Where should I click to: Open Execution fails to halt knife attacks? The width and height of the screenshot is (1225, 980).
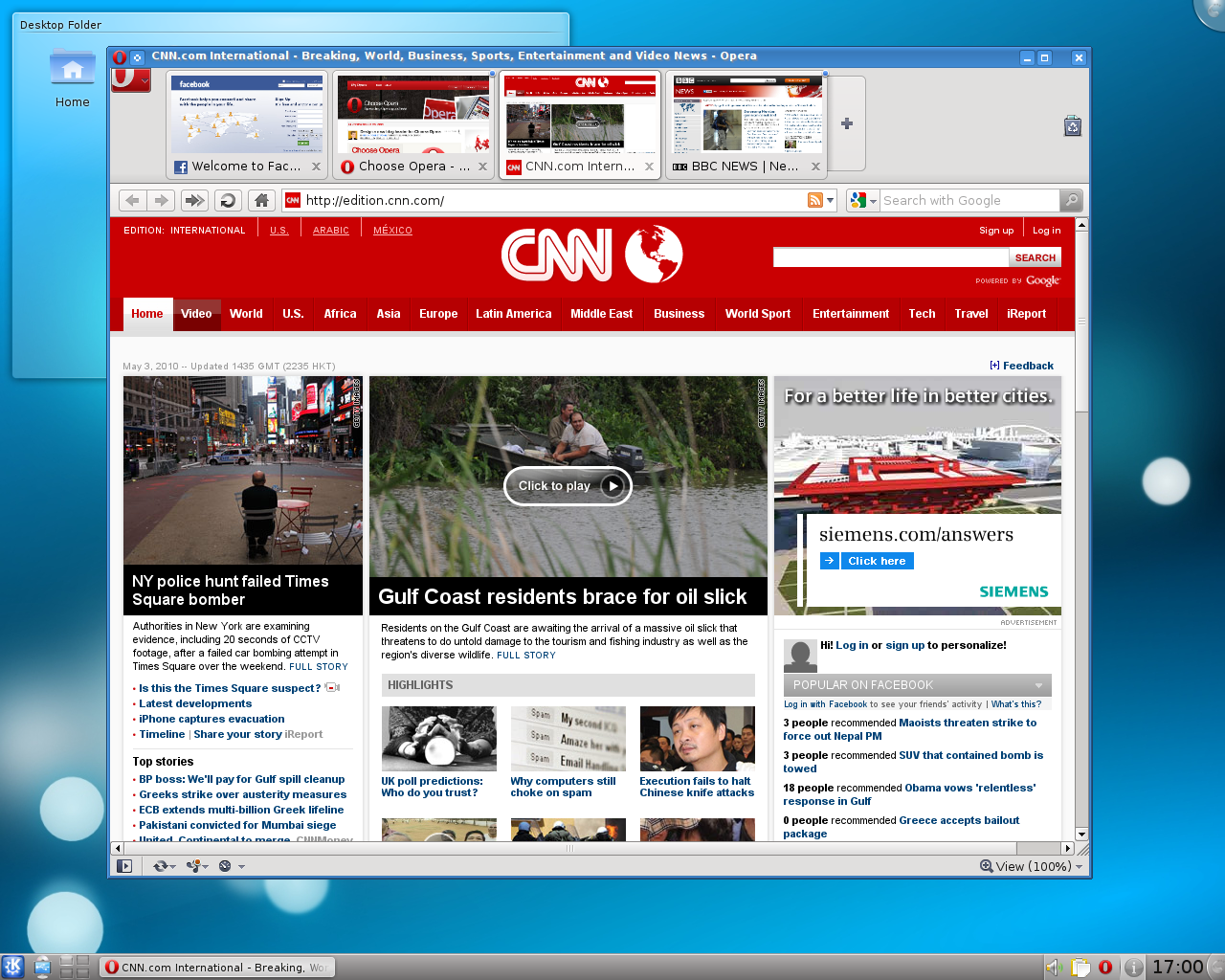tap(697, 787)
